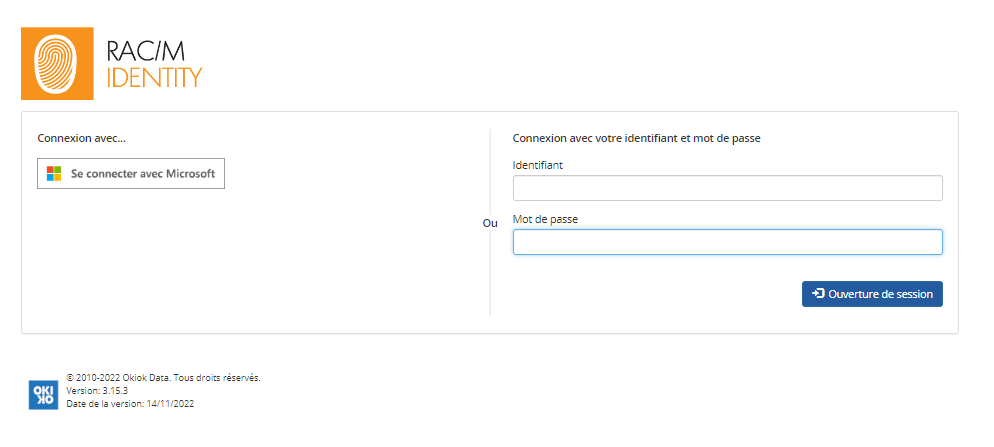Click the Okiok Data copyright line
Viewport: 994px width, 447px height.
(163, 378)
